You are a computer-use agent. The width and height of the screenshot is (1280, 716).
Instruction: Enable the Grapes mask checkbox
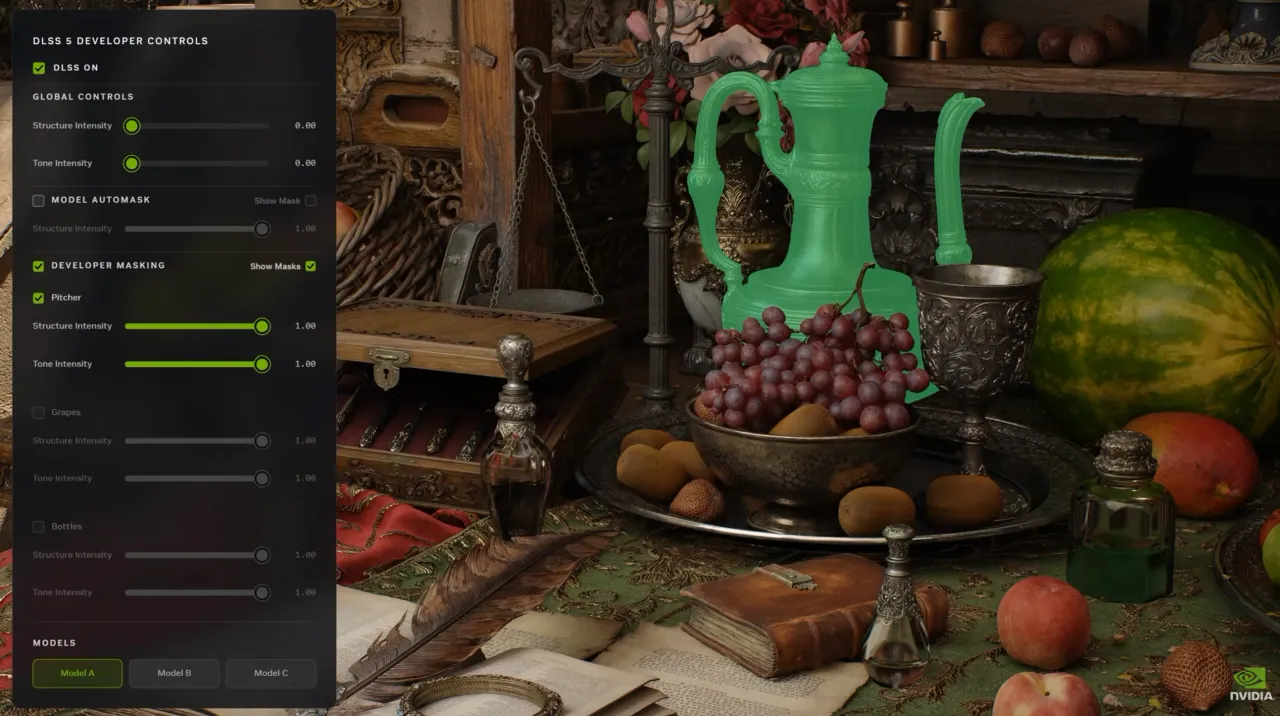(x=39, y=412)
